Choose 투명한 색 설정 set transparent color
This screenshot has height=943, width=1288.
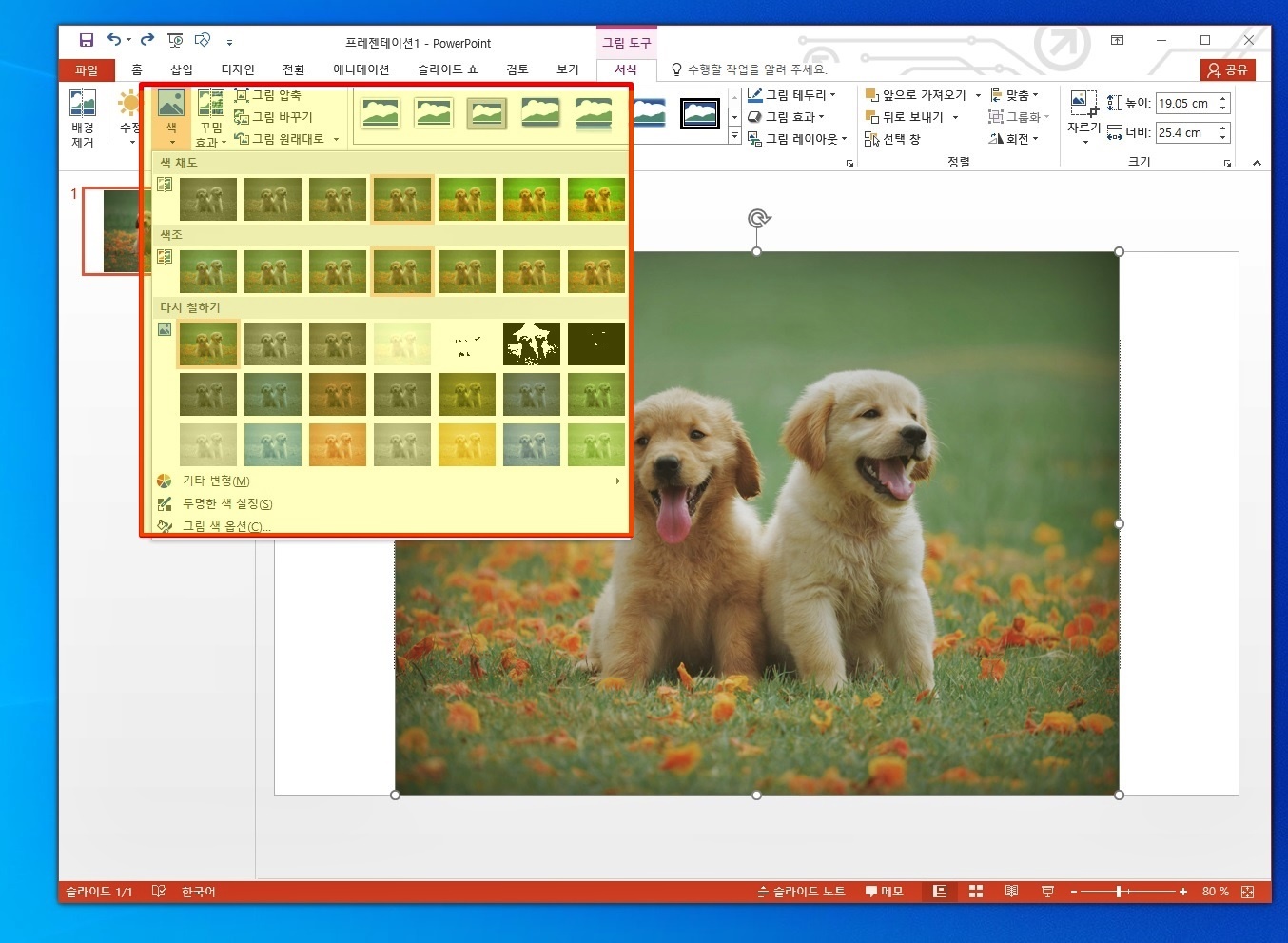point(389,503)
